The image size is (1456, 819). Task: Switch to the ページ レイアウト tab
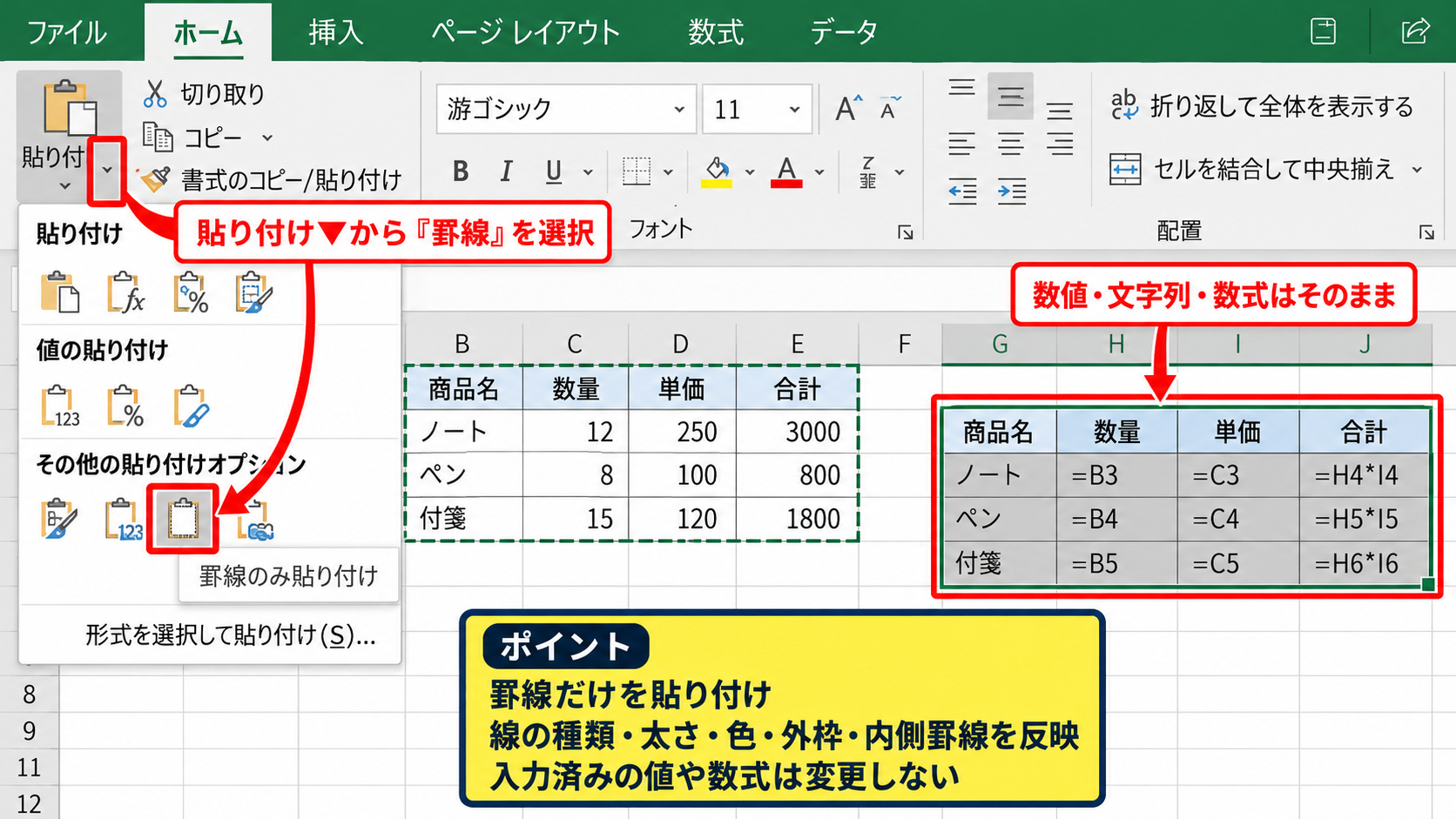click(525, 32)
